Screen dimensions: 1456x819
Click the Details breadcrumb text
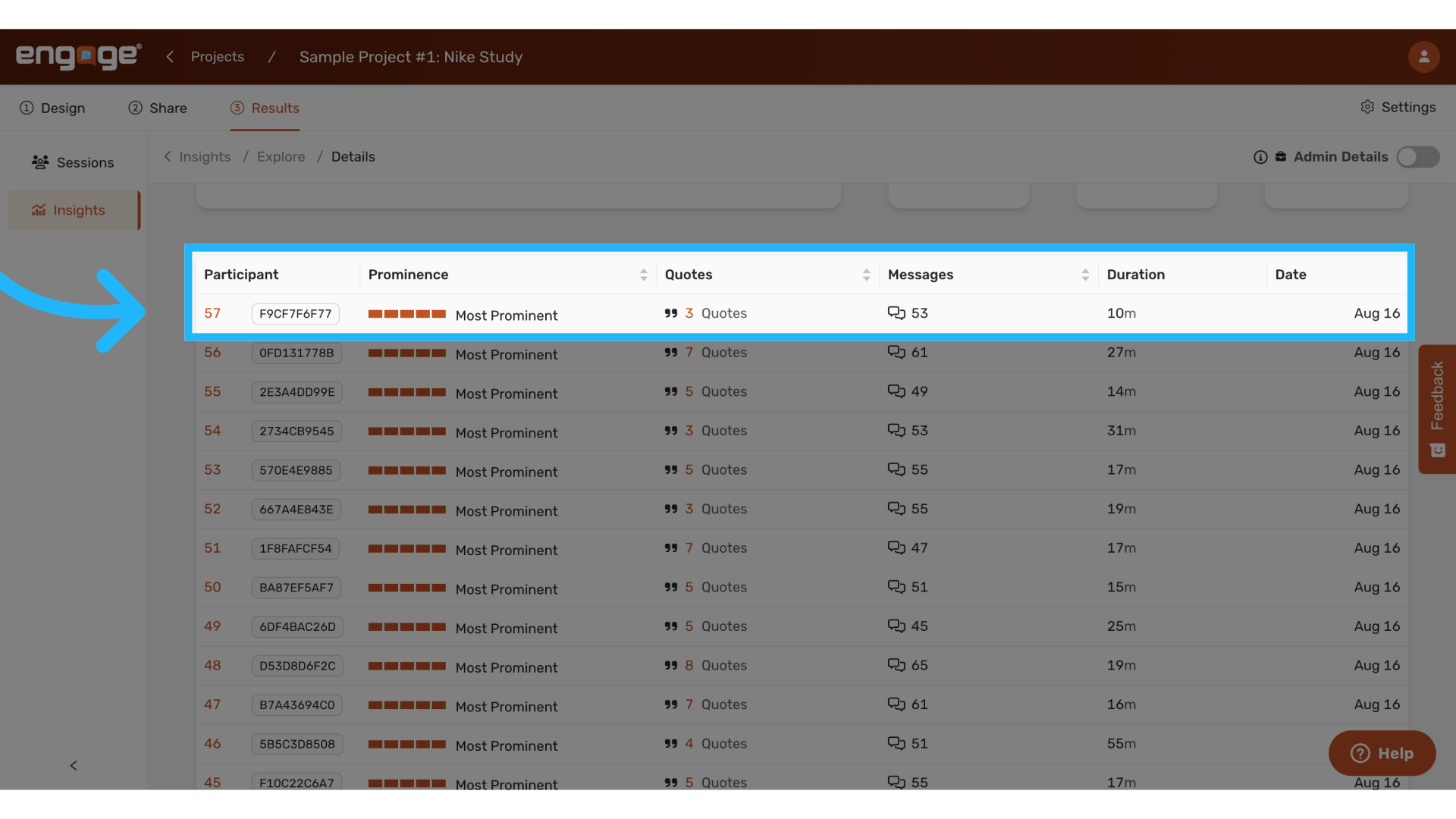(x=353, y=156)
